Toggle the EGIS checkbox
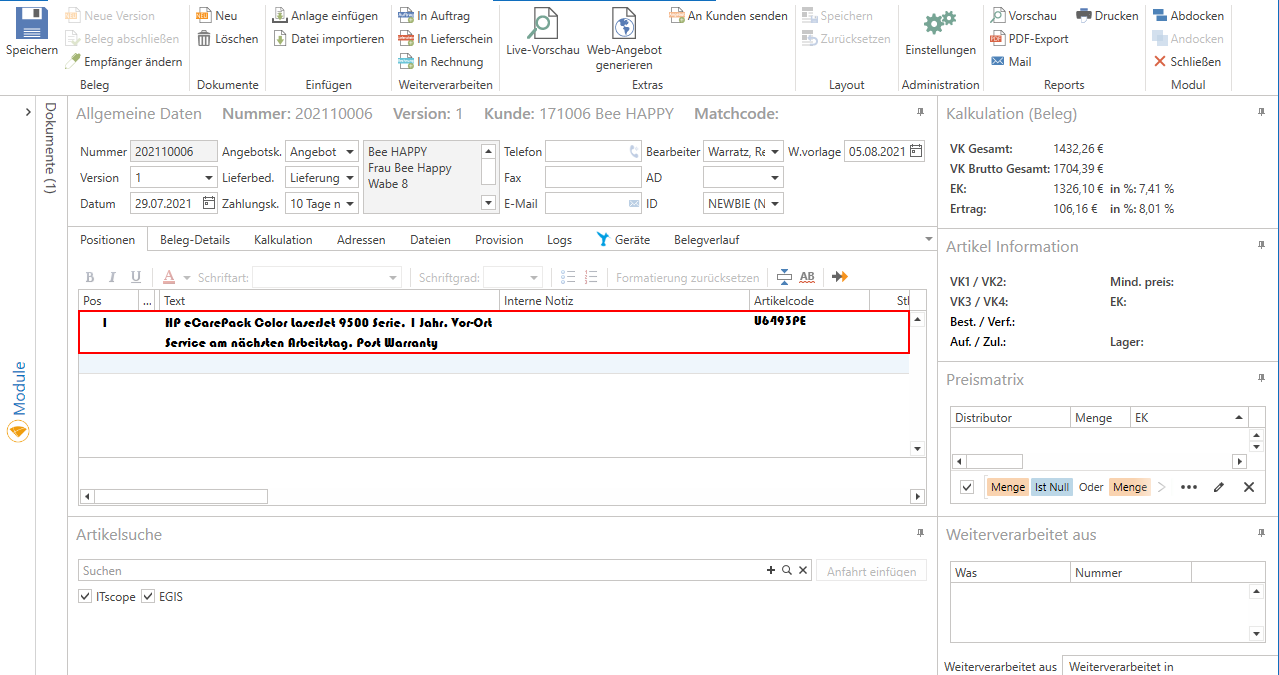 point(148,597)
